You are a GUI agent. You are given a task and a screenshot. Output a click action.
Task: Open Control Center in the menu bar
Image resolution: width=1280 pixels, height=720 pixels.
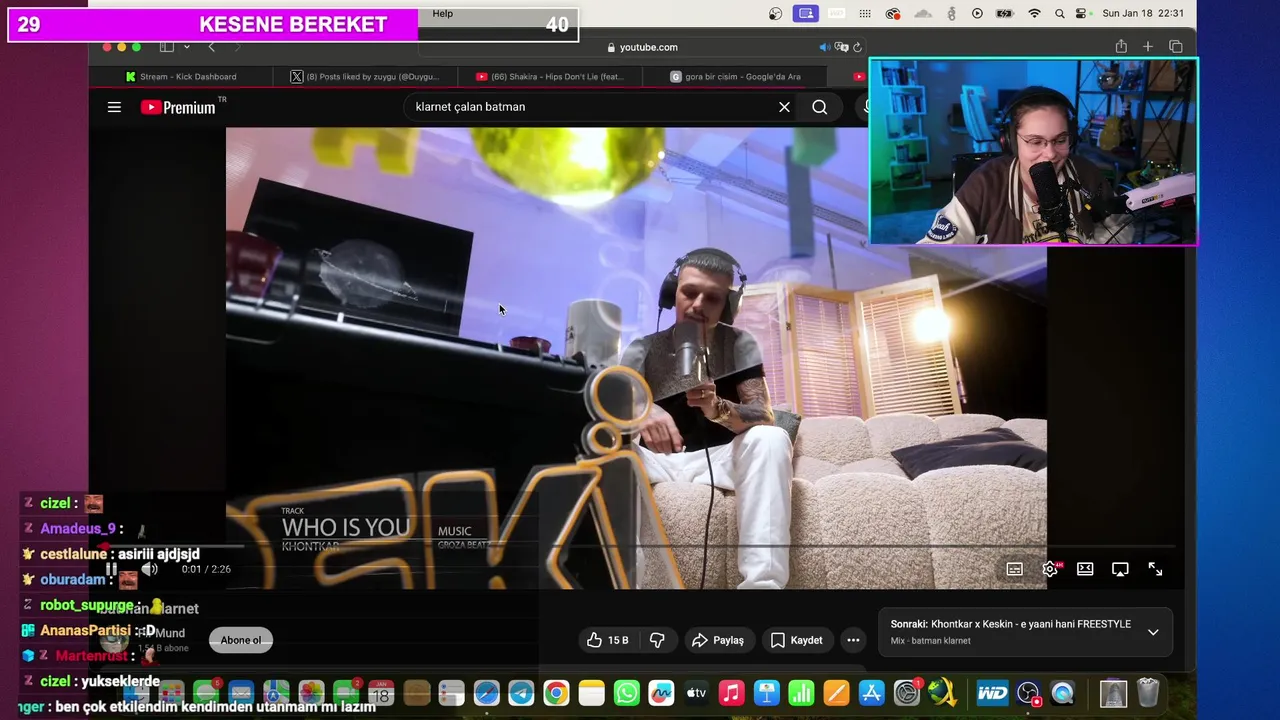[x=1081, y=13]
